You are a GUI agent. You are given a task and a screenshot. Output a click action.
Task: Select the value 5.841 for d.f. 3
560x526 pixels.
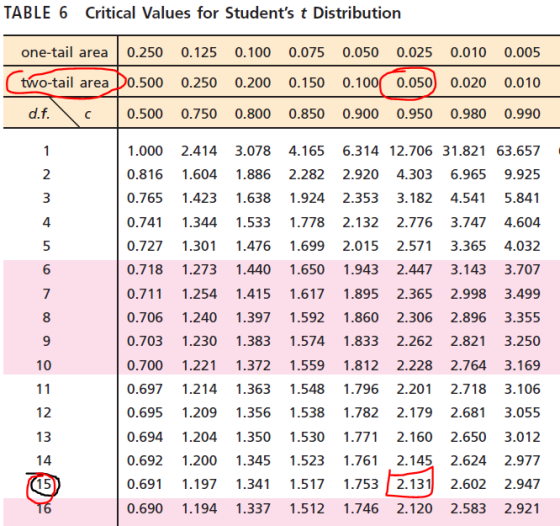click(522, 198)
